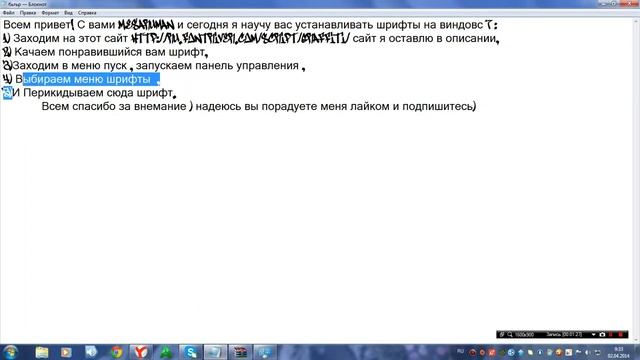The width and height of the screenshot is (640, 360).
Task: Open the Вид menu
Action: click(x=69, y=13)
